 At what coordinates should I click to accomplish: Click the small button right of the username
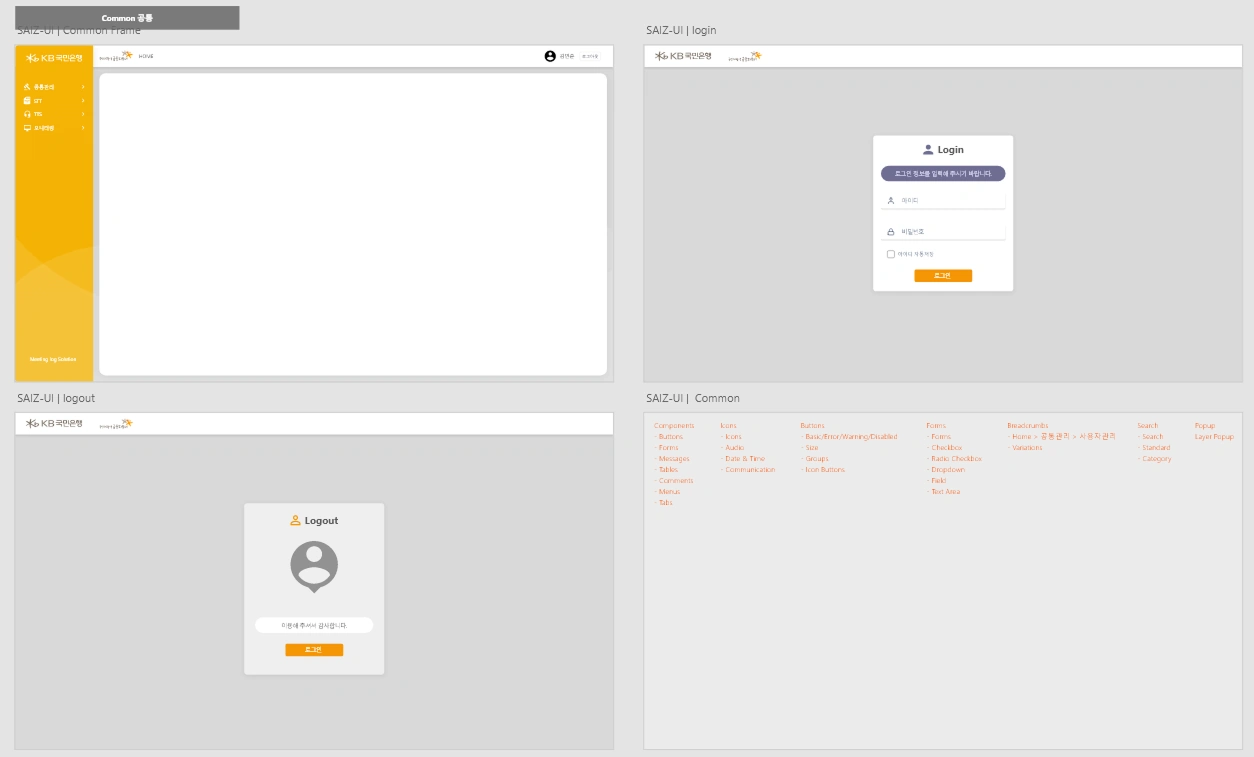(590, 56)
